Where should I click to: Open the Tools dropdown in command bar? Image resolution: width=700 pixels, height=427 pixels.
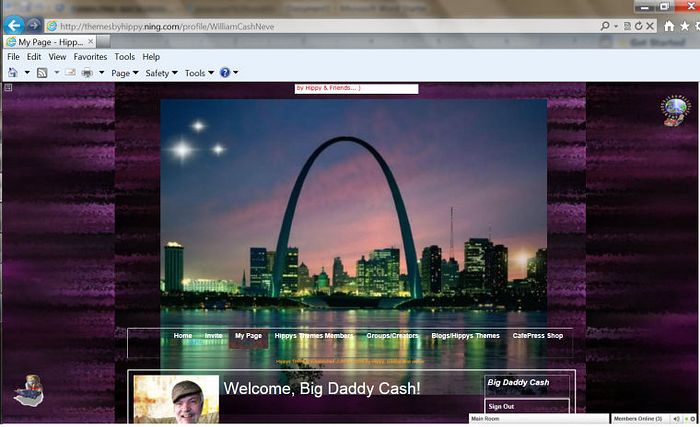198,73
